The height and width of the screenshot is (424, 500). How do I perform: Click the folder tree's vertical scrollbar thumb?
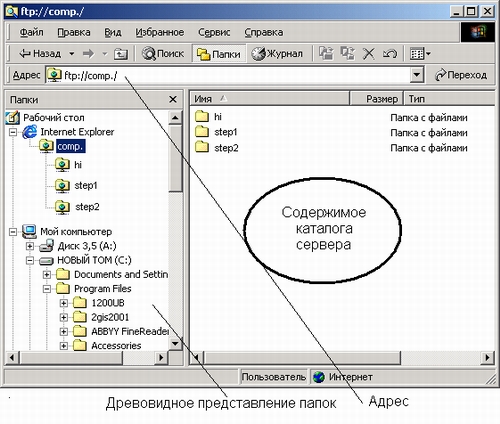point(175,159)
